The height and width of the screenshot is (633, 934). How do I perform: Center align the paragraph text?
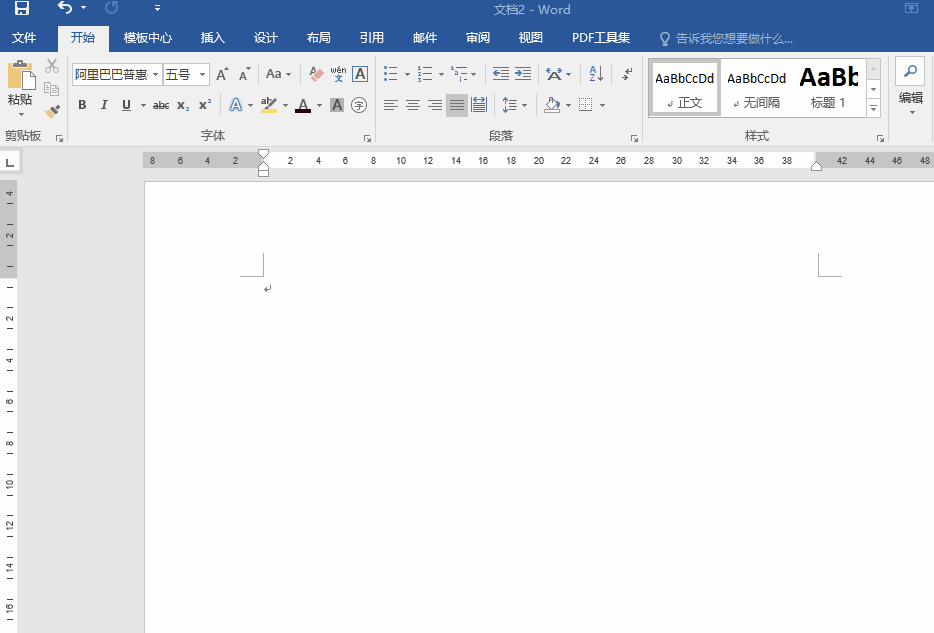[412, 105]
